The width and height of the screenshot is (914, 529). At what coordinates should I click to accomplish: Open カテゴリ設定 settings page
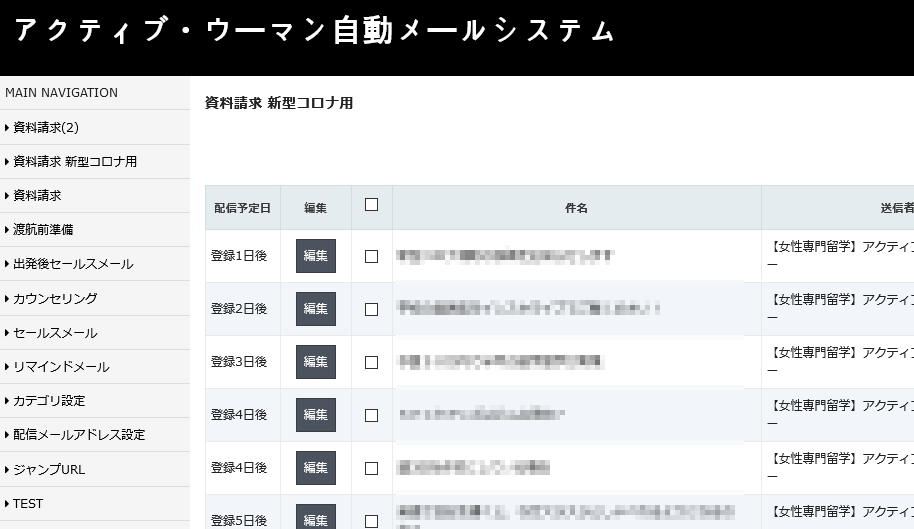coord(49,401)
